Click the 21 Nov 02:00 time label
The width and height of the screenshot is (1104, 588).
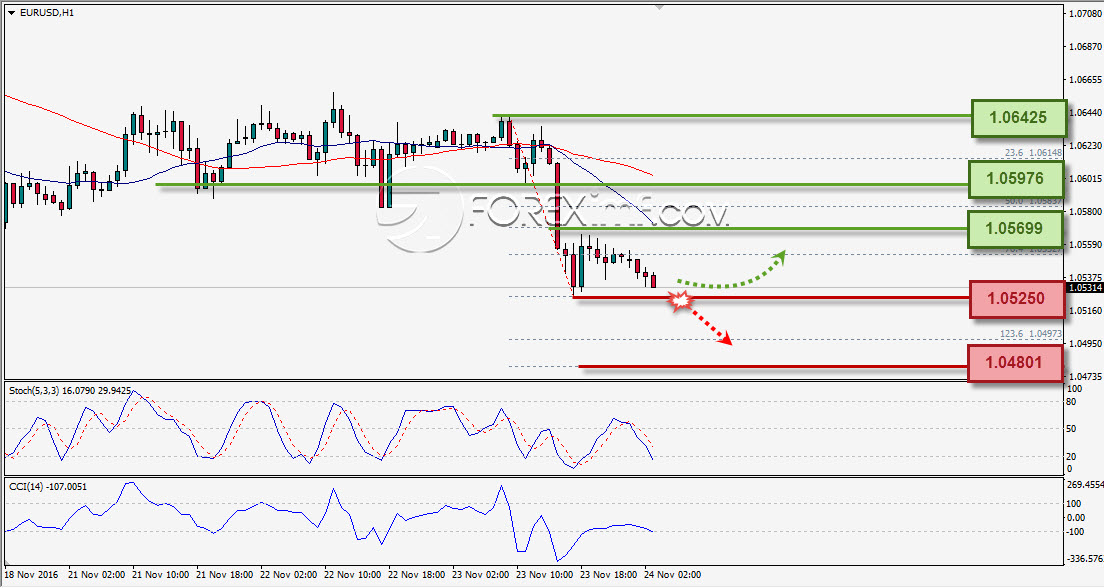point(96,575)
